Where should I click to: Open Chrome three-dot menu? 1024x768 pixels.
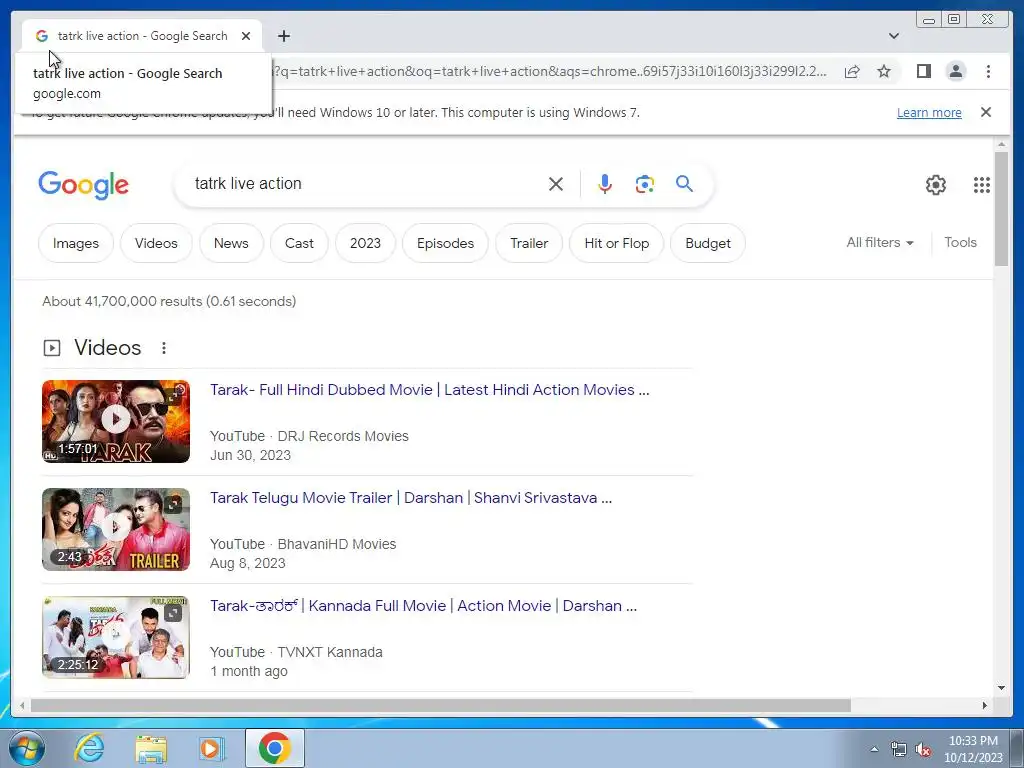tap(988, 71)
